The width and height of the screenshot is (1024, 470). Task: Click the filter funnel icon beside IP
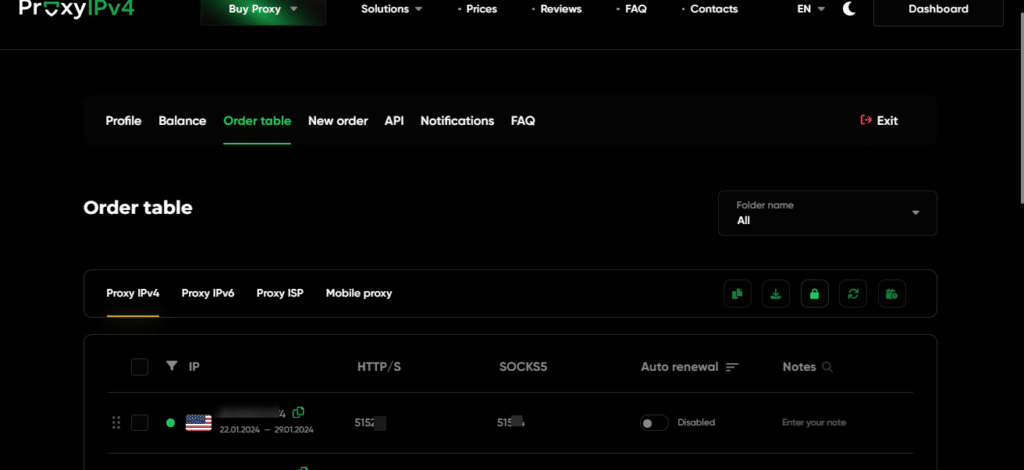pyautogui.click(x=171, y=367)
